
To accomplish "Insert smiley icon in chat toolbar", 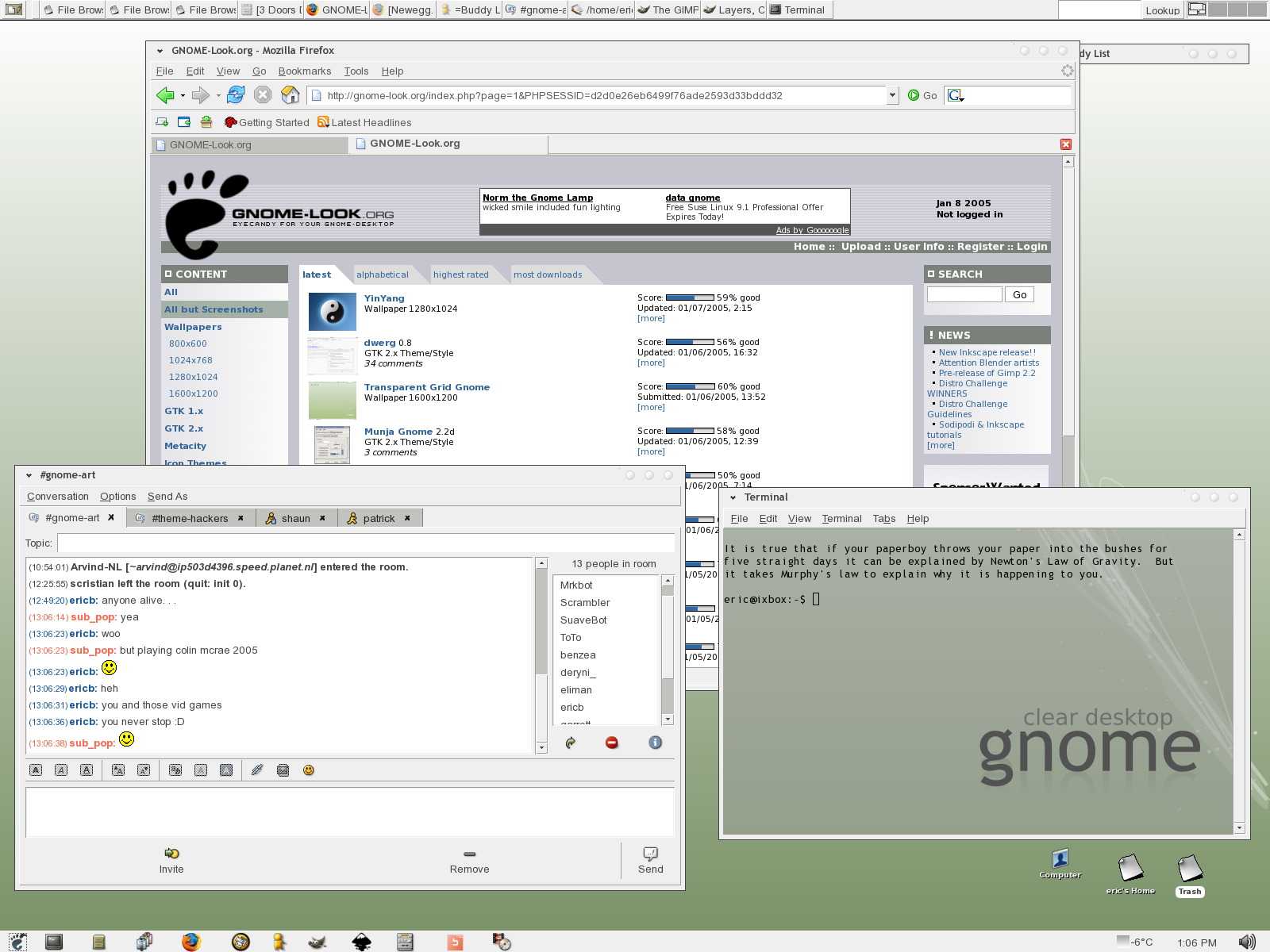I will point(309,770).
